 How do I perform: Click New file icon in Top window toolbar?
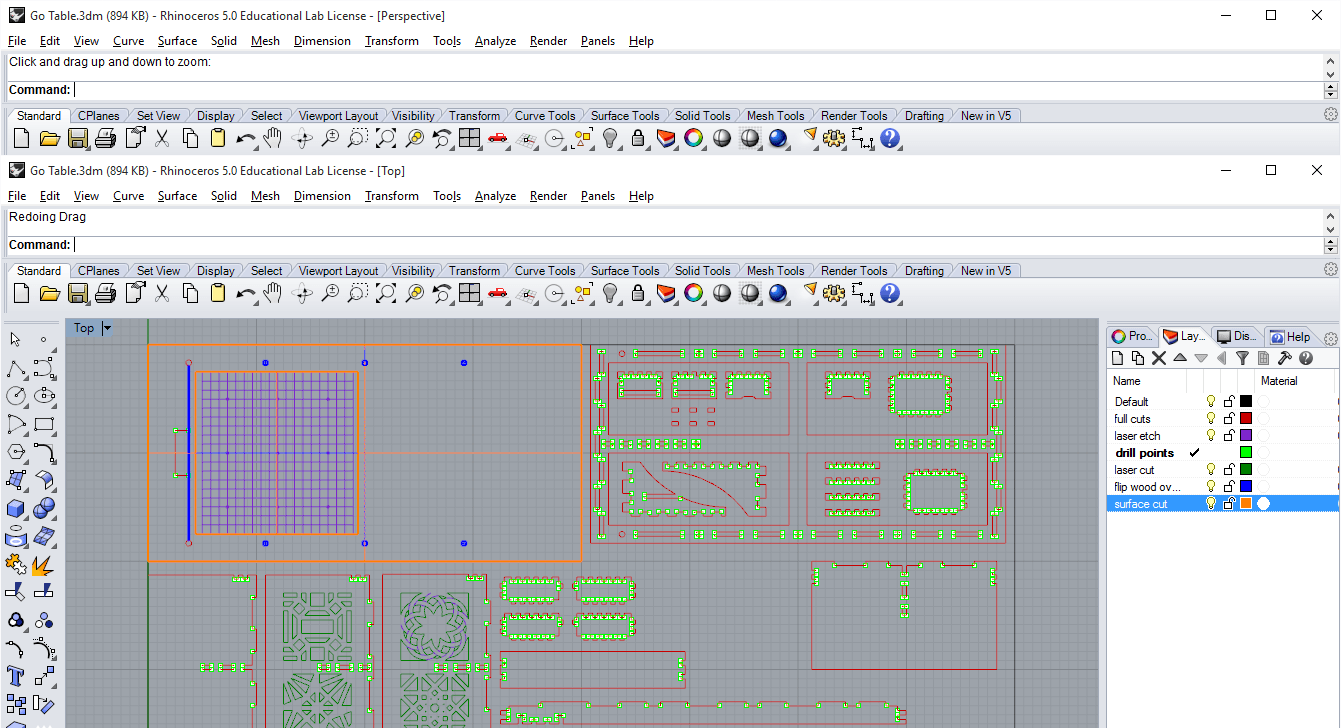coord(21,293)
